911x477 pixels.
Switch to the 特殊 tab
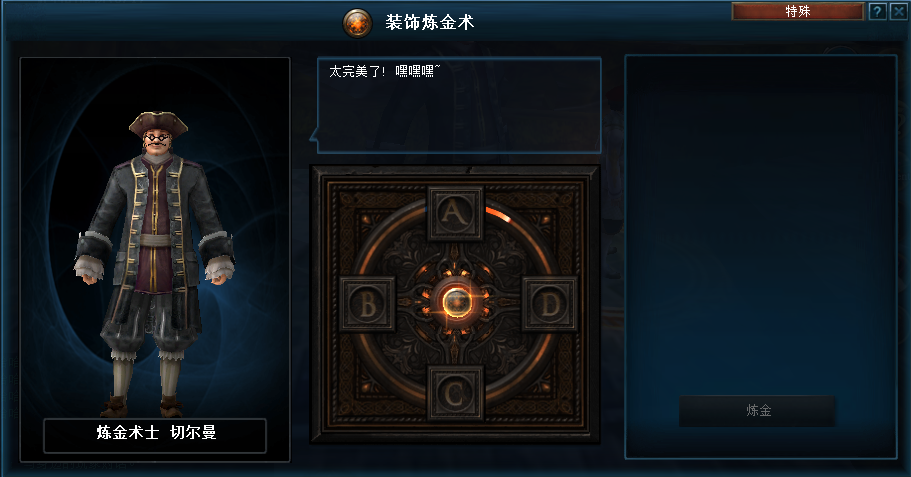click(x=797, y=11)
